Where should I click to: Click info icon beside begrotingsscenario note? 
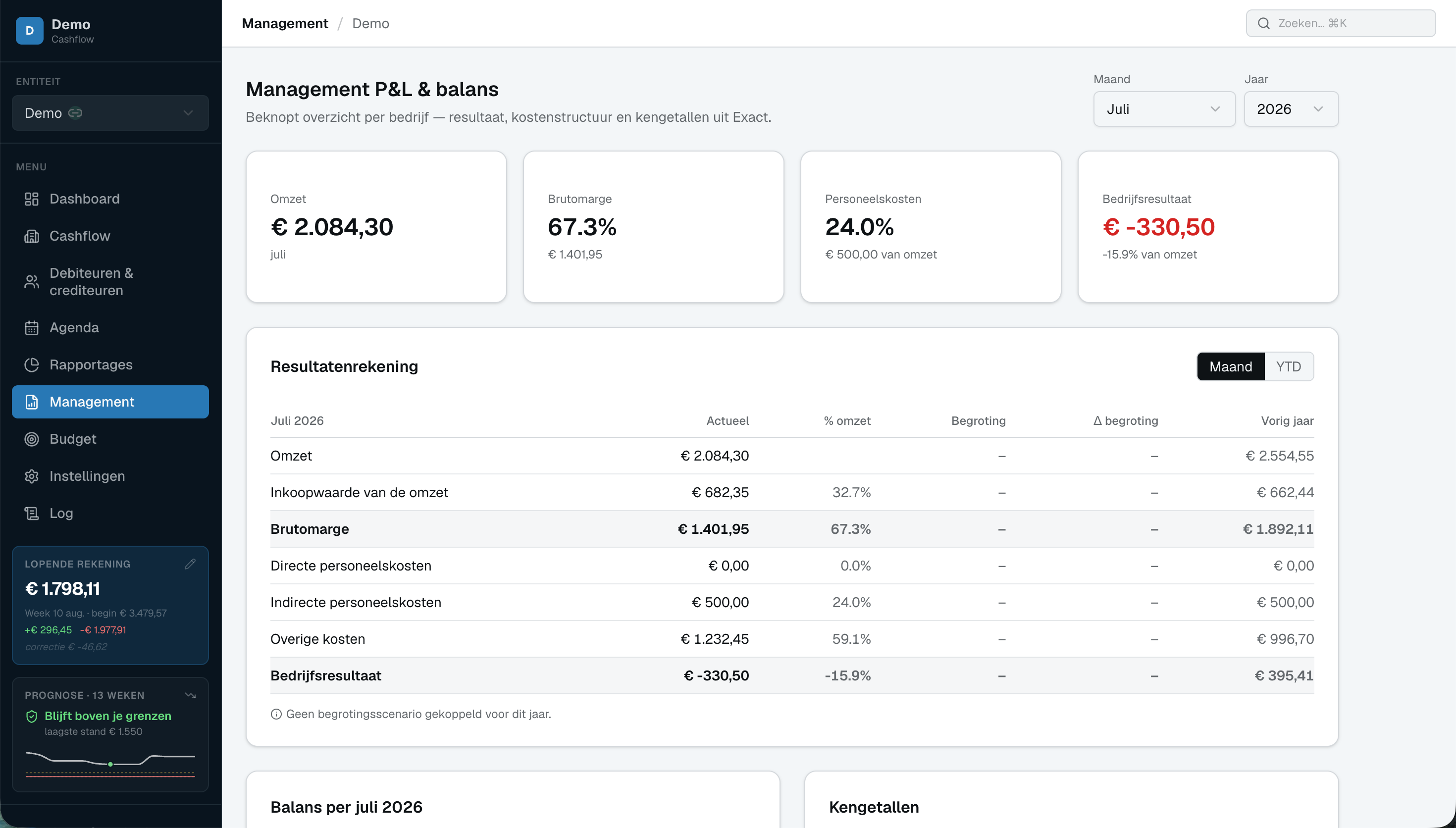pyautogui.click(x=276, y=714)
